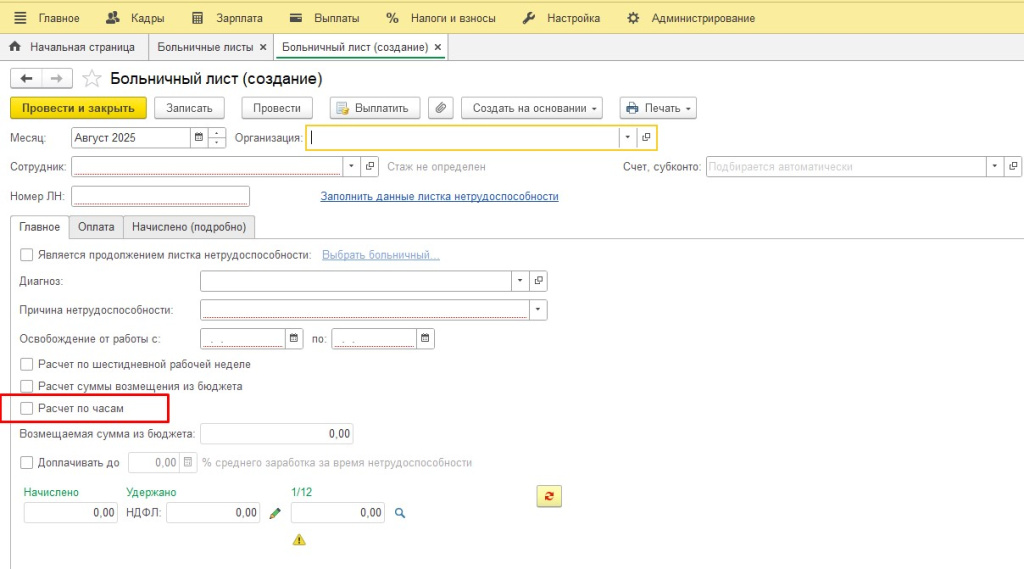Click the paperclip attachments icon
Image resolution: width=1024 pixels, height=569 pixels.
pyautogui.click(x=439, y=108)
